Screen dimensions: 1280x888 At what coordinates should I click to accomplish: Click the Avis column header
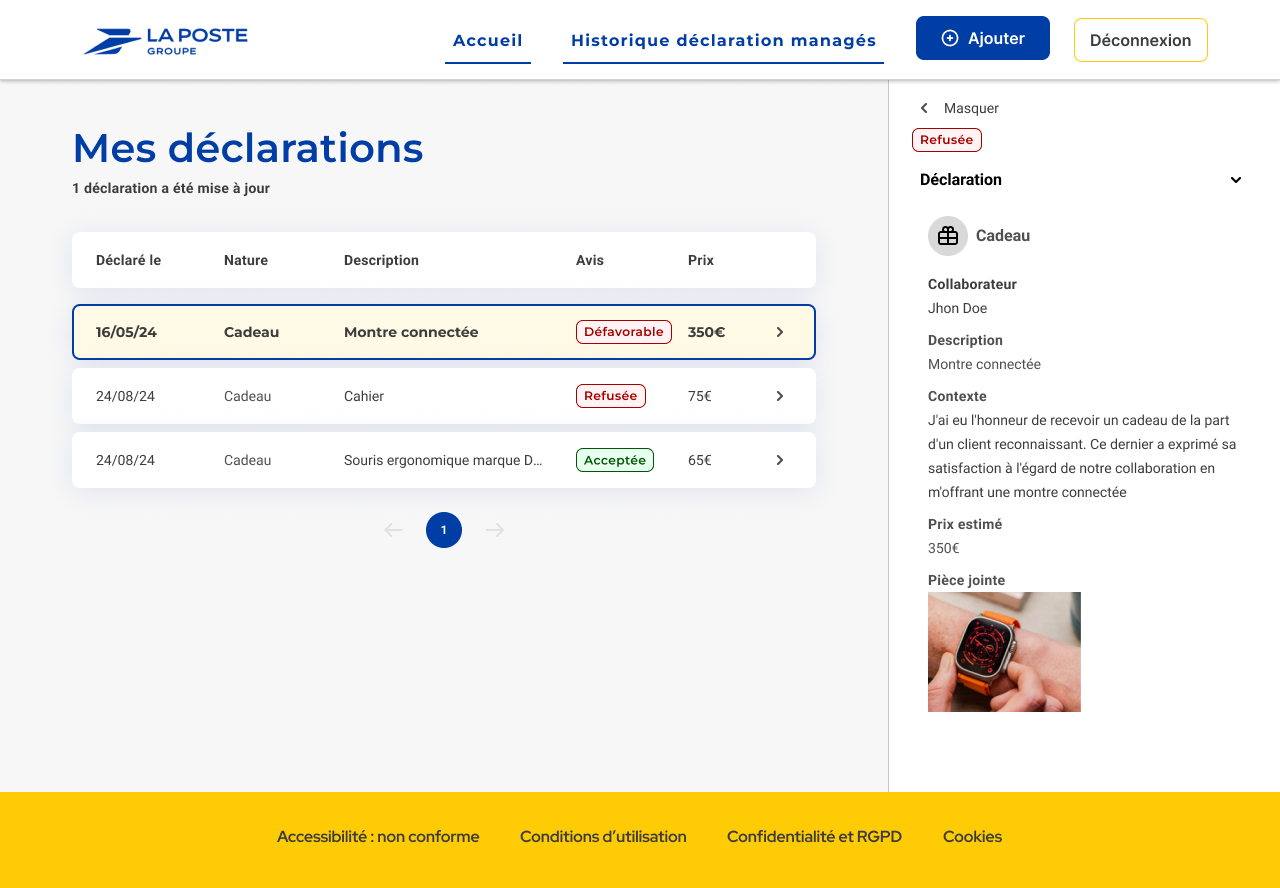pyautogui.click(x=590, y=260)
